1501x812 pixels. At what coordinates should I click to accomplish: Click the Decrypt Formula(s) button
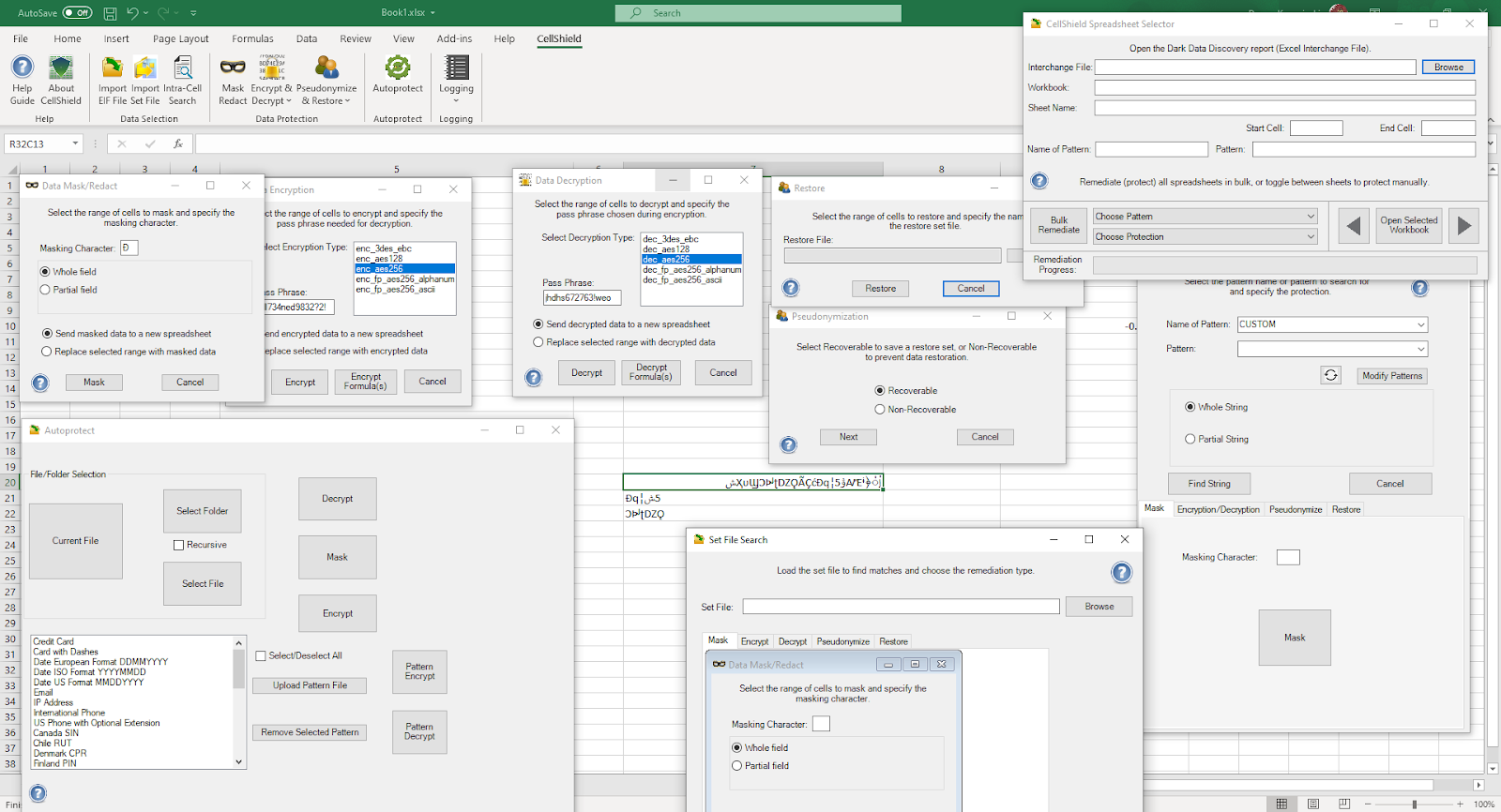pos(651,372)
